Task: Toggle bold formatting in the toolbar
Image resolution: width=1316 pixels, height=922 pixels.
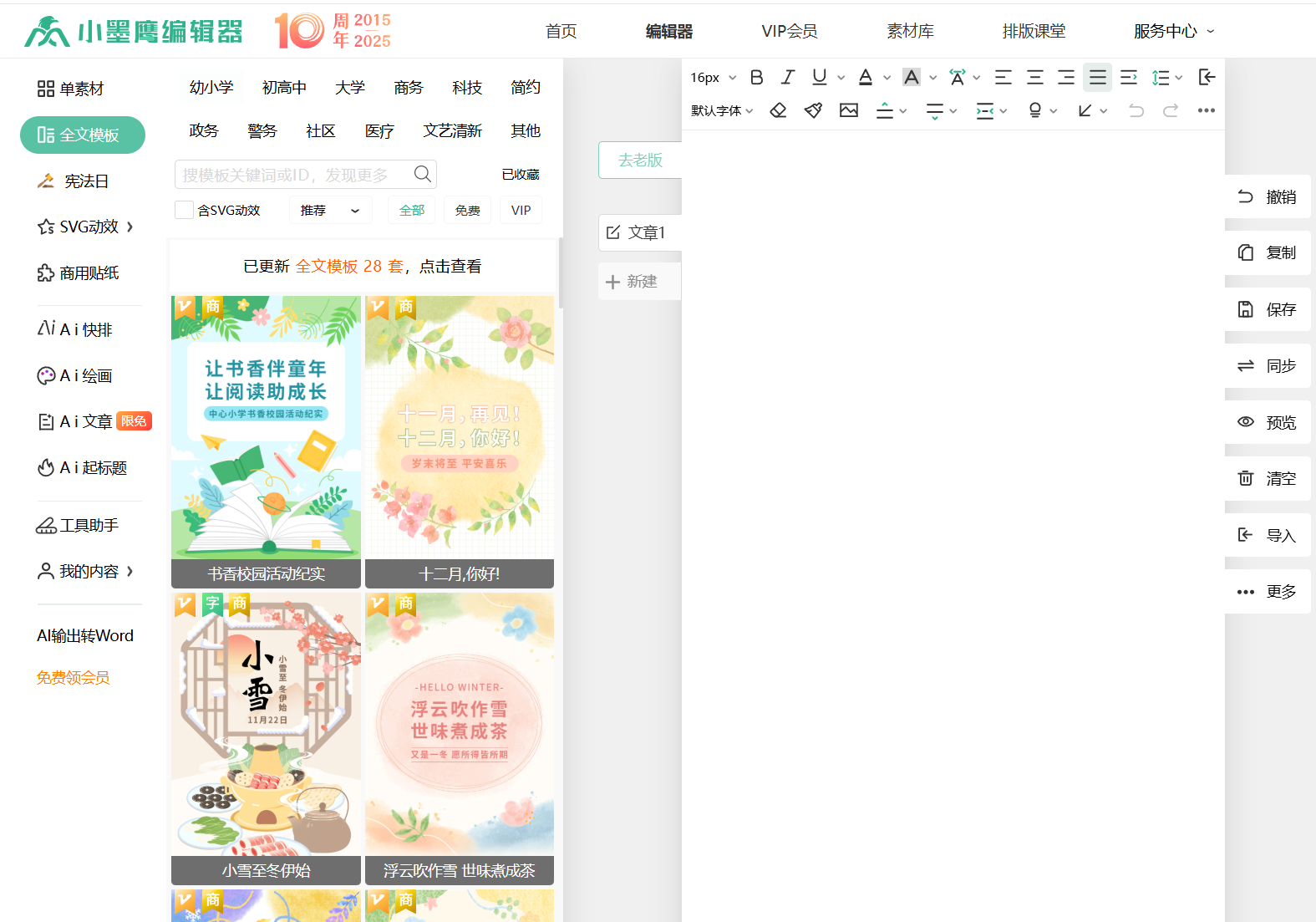Action: pyautogui.click(x=756, y=78)
